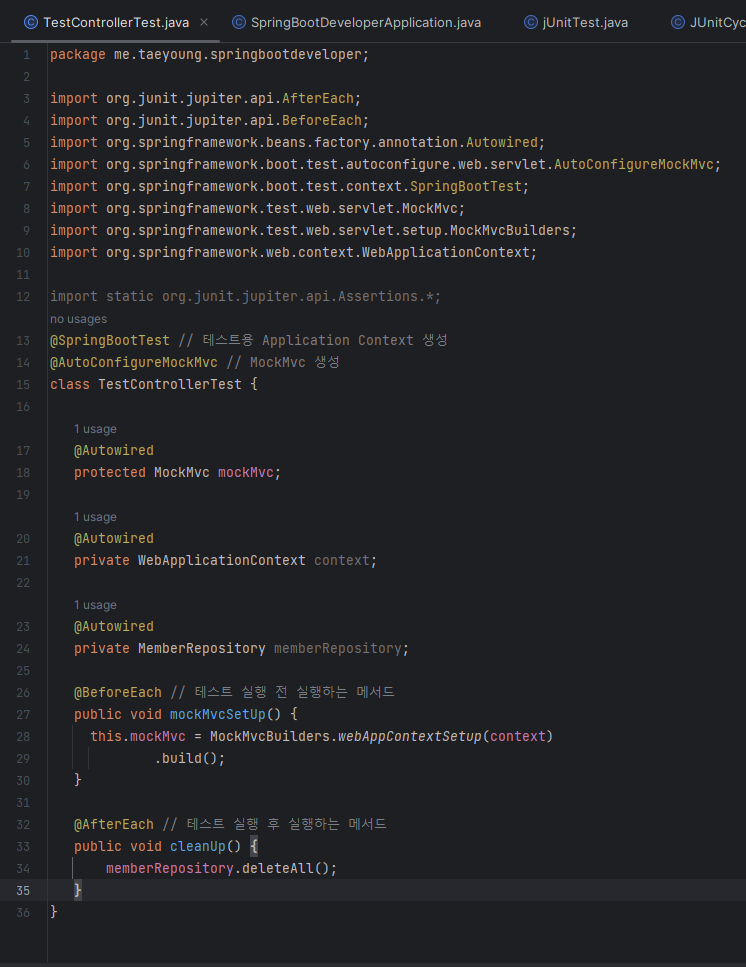Click the @Autowired annotation on line 23

point(114,627)
